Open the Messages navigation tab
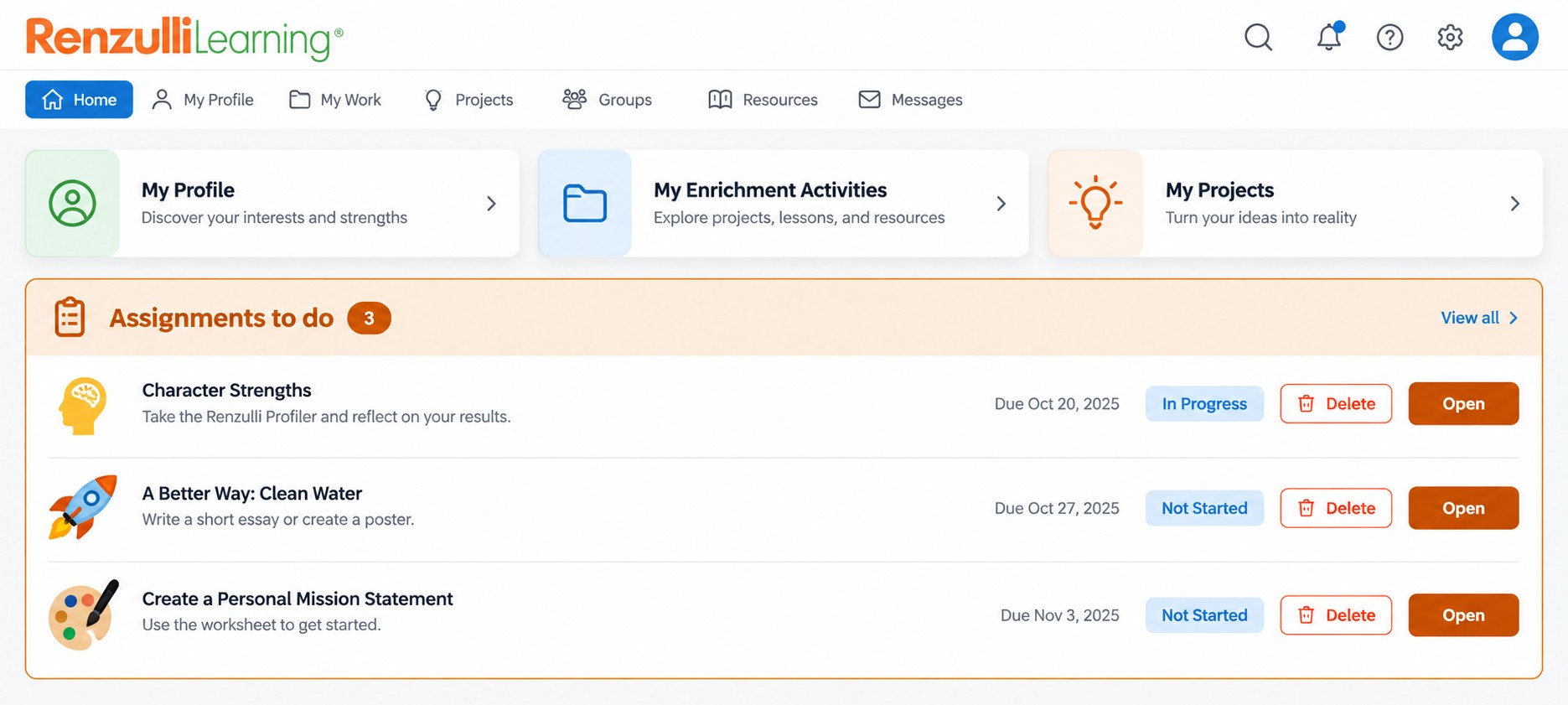The width and height of the screenshot is (1568, 705). coord(910,99)
